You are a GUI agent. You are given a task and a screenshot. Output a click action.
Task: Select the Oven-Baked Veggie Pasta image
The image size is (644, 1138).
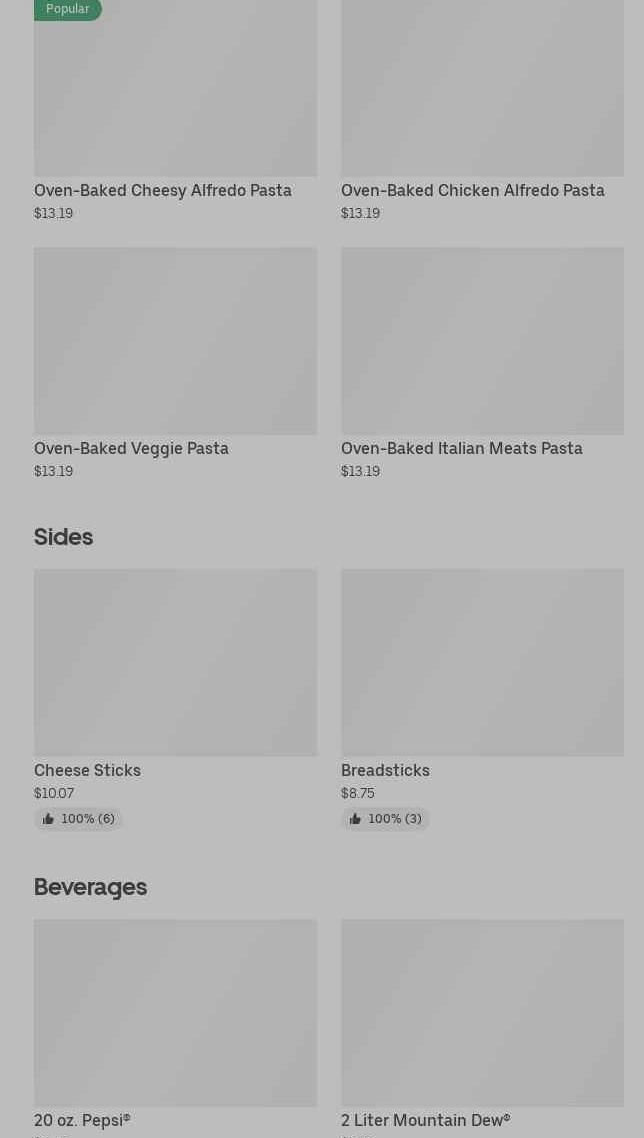click(175, 341)
